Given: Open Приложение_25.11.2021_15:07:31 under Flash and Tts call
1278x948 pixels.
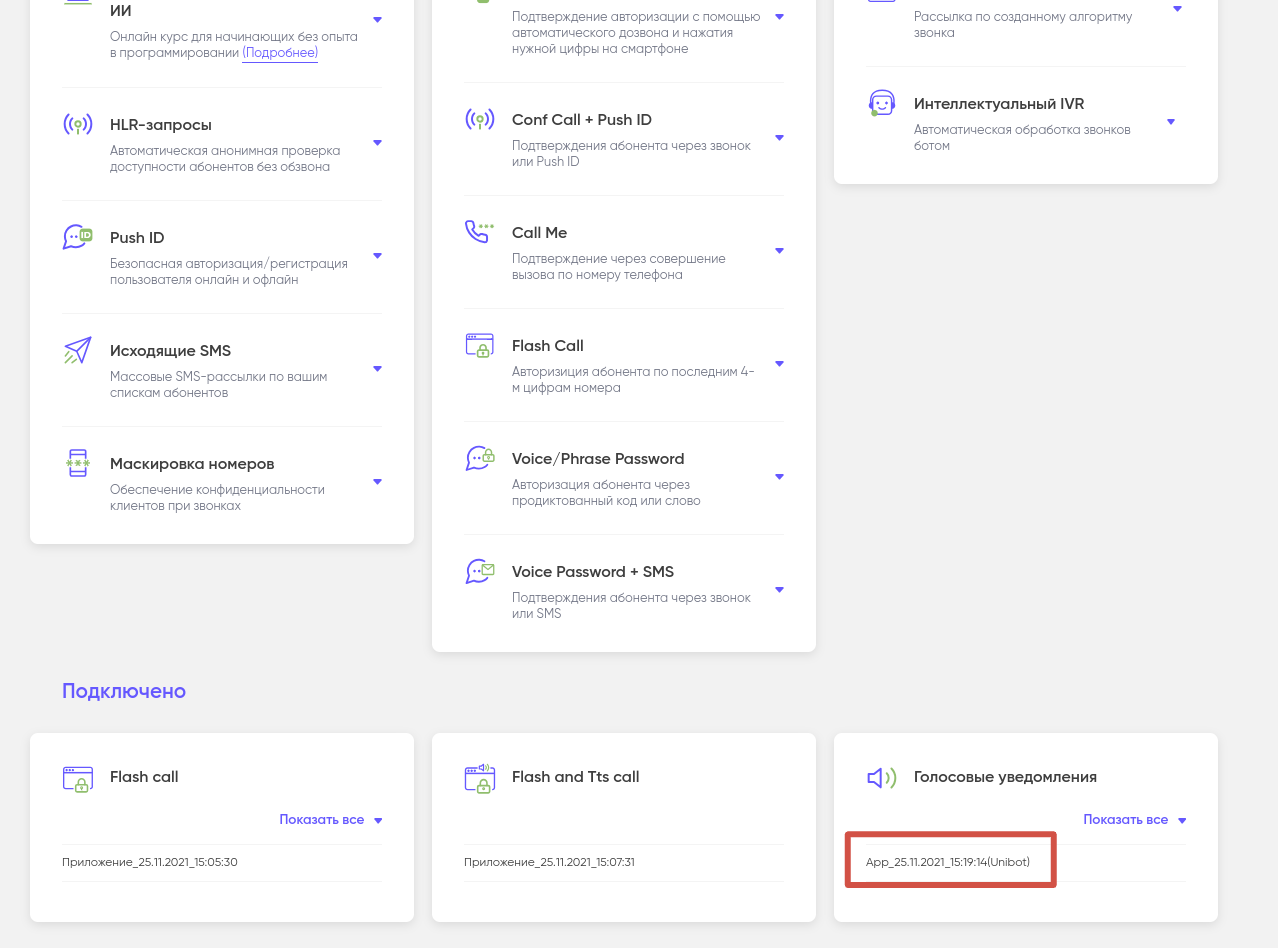Looking at the screenshot, I should point(549,862).
